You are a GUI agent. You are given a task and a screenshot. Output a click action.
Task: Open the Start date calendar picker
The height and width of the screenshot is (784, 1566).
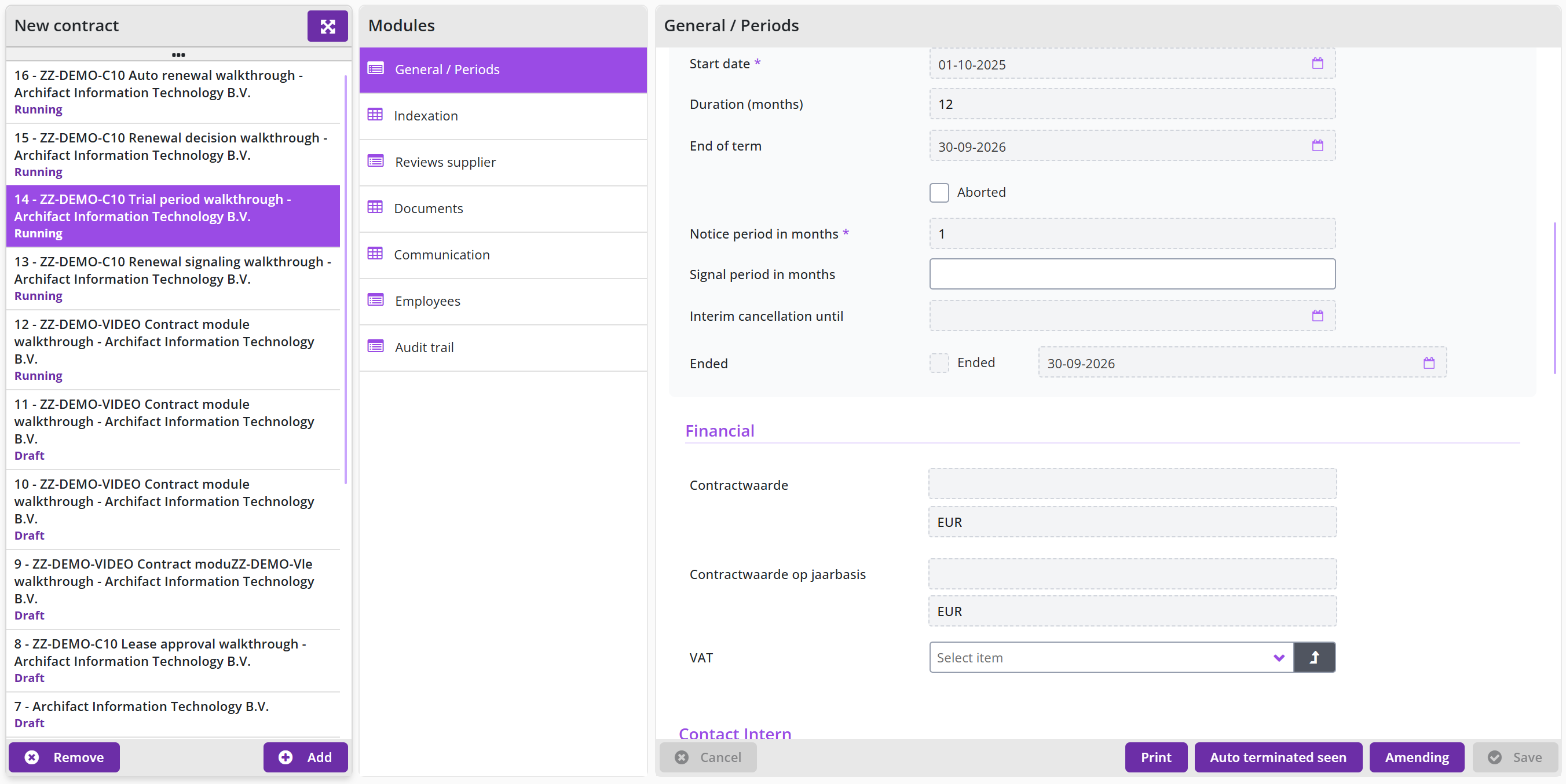tap(1317, 64)
